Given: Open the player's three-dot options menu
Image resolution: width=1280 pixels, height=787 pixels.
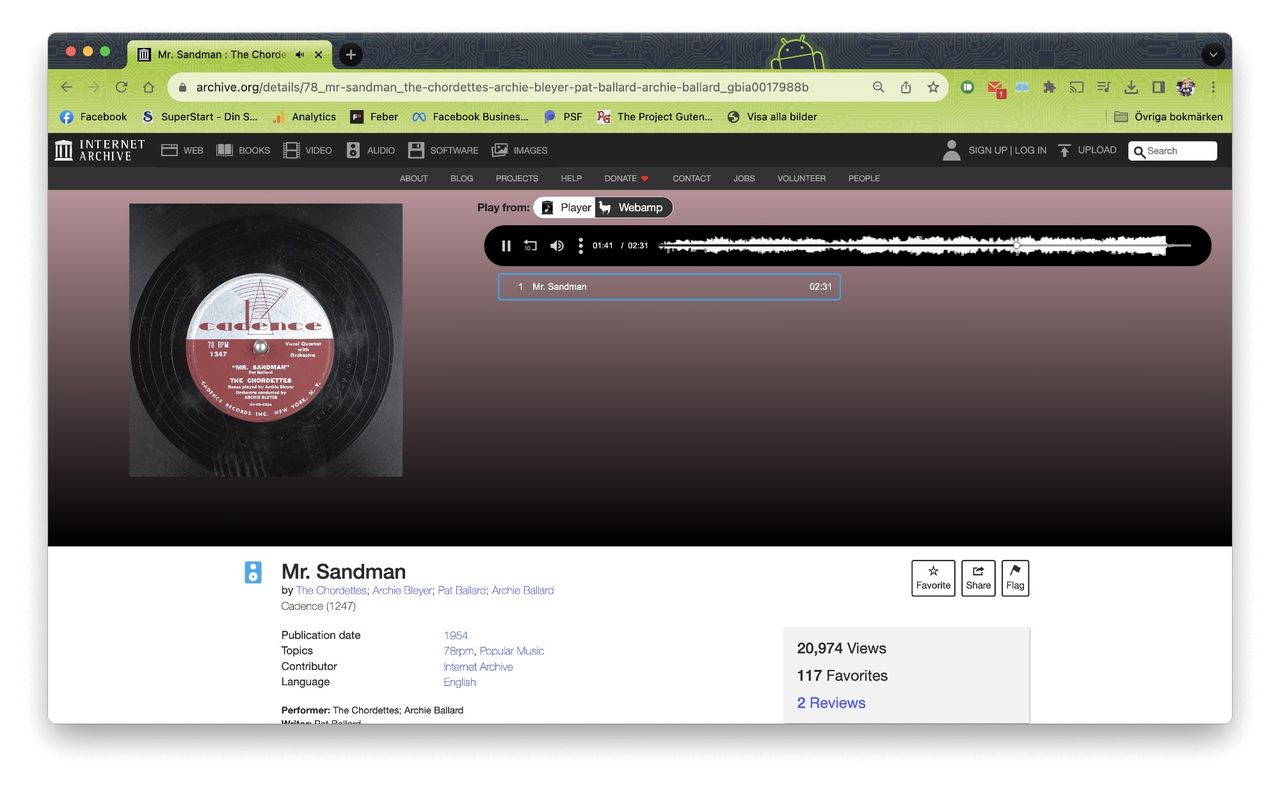Looking at the screenshot, I should click(580, 246).
